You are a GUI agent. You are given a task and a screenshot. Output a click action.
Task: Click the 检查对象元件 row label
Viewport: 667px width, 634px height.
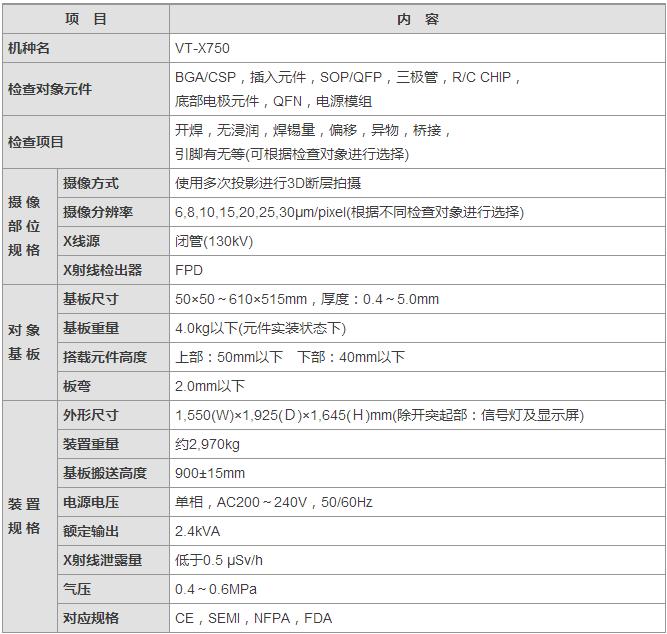coord(49,89)
